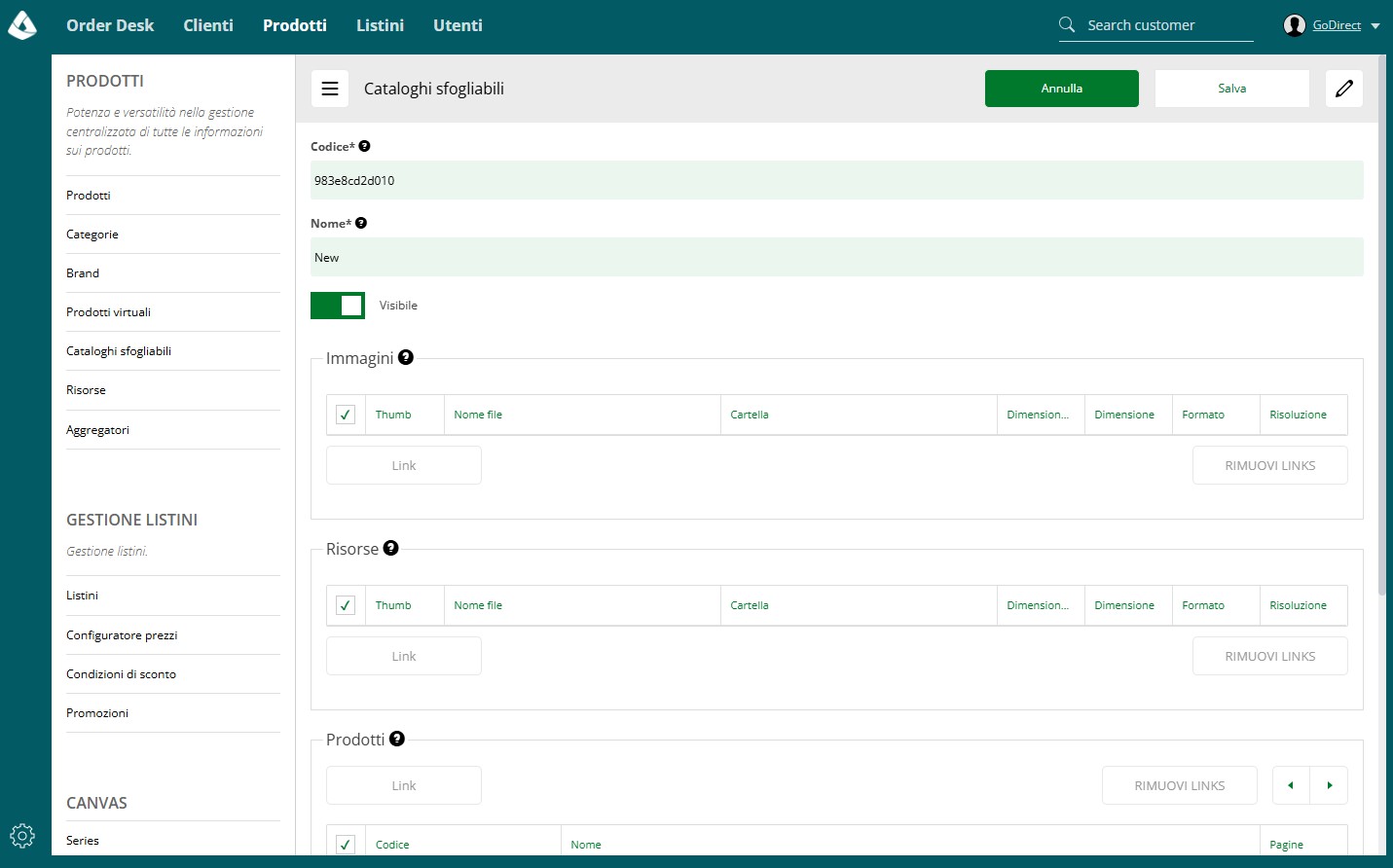Viewport: 1393px width, 868px height.
Task: Click the green Annulla button
Action: (1062, 89)
